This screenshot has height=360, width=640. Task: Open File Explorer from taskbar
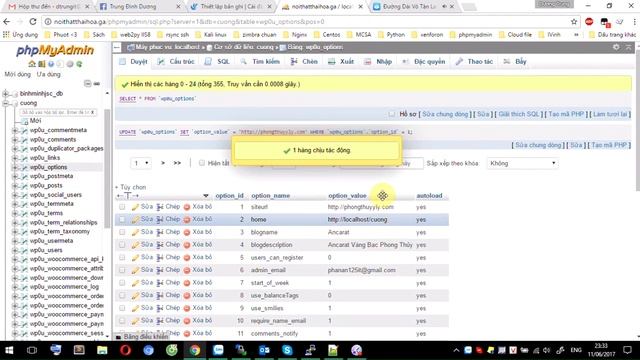pos(102,350)
